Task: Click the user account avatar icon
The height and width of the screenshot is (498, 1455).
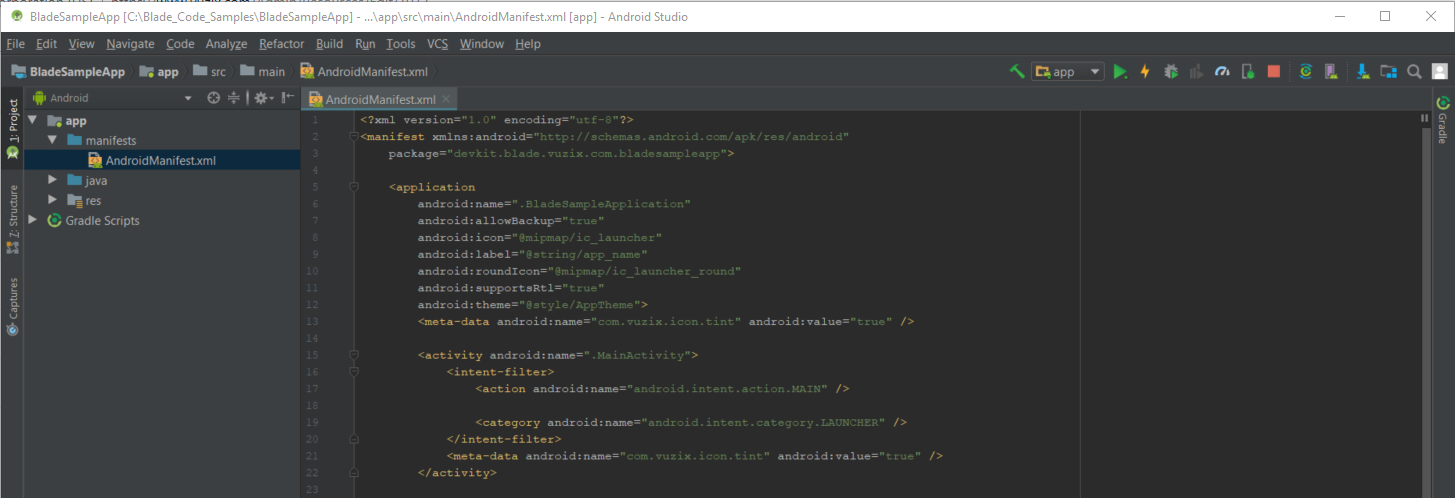Action: [1439, 71]
